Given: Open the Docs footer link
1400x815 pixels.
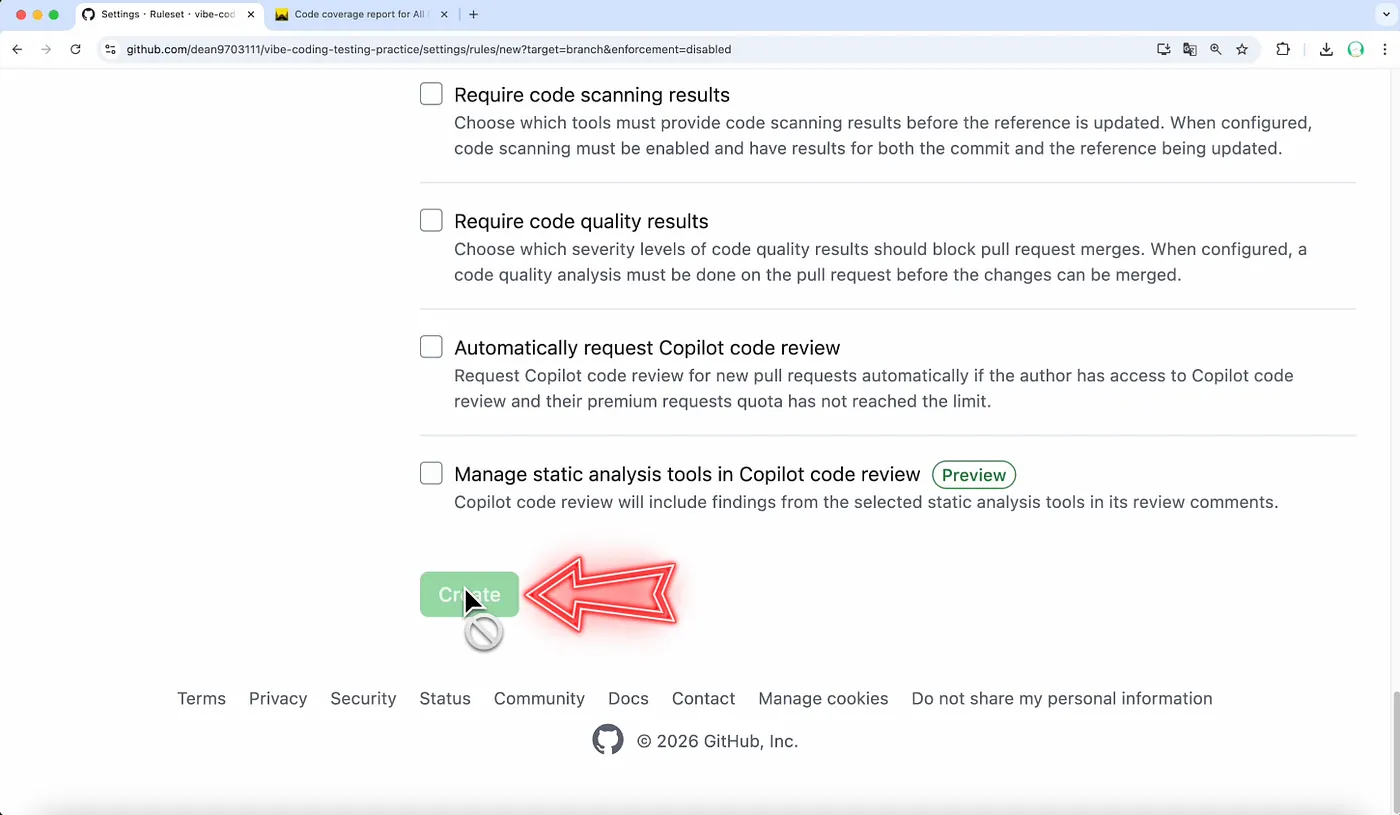Looking at the screenshot, I should point(628,698).
